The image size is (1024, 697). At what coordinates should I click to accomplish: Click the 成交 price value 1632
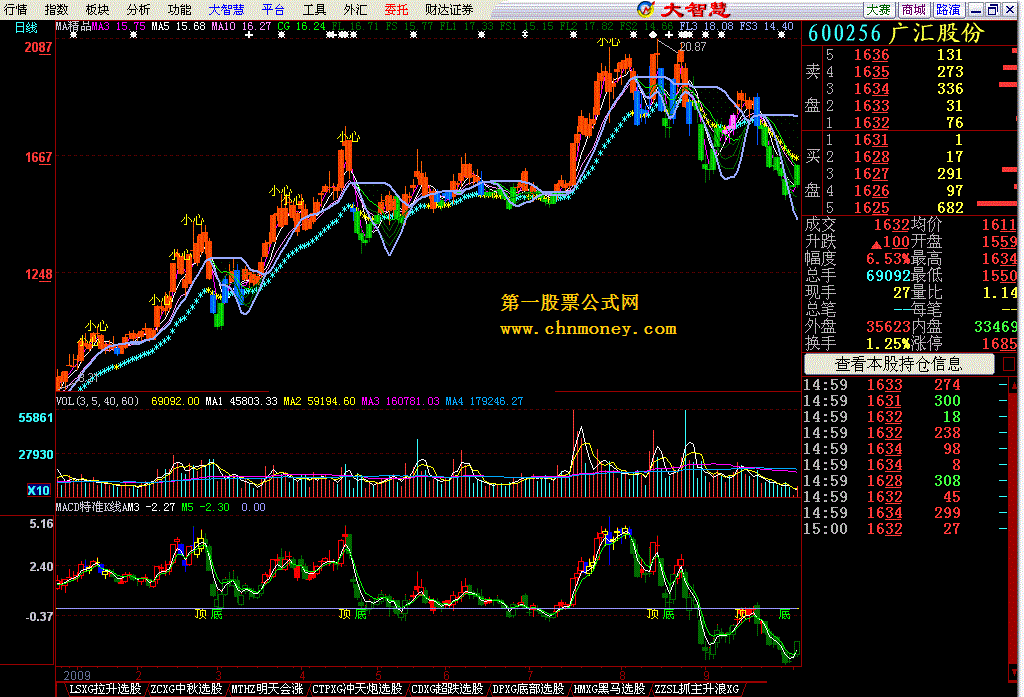(891, 225)
